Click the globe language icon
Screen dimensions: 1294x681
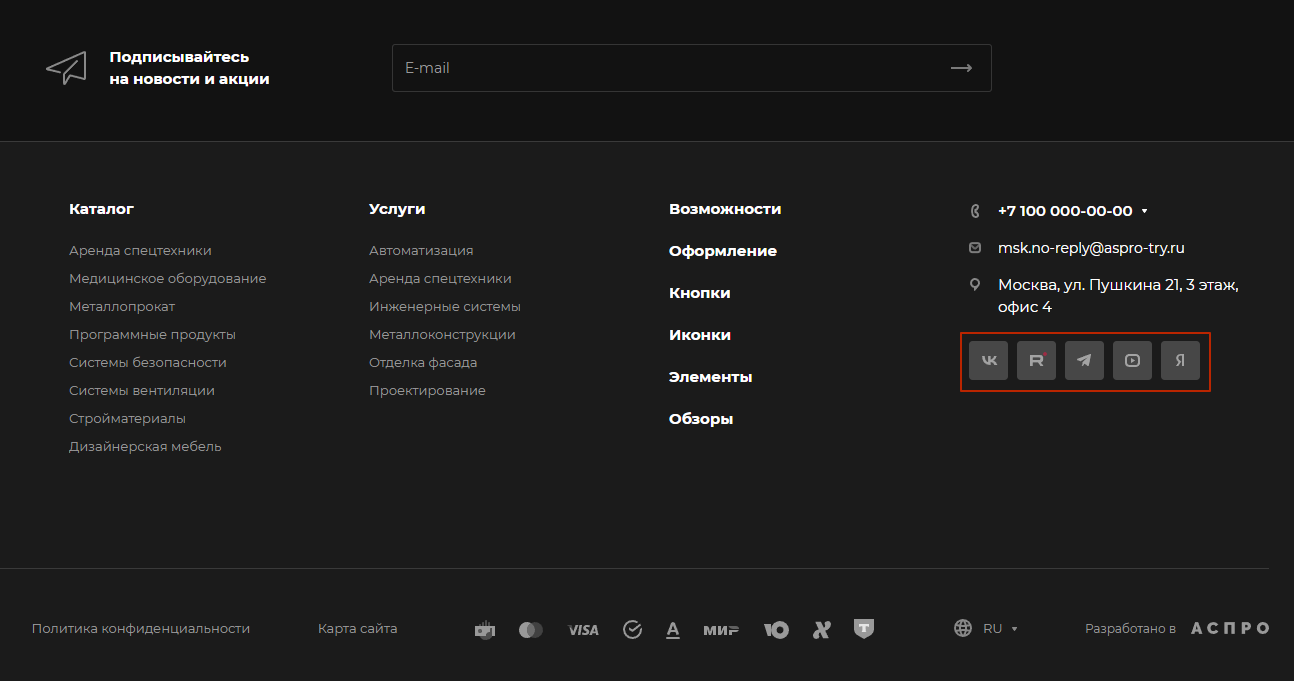[963, 629]
